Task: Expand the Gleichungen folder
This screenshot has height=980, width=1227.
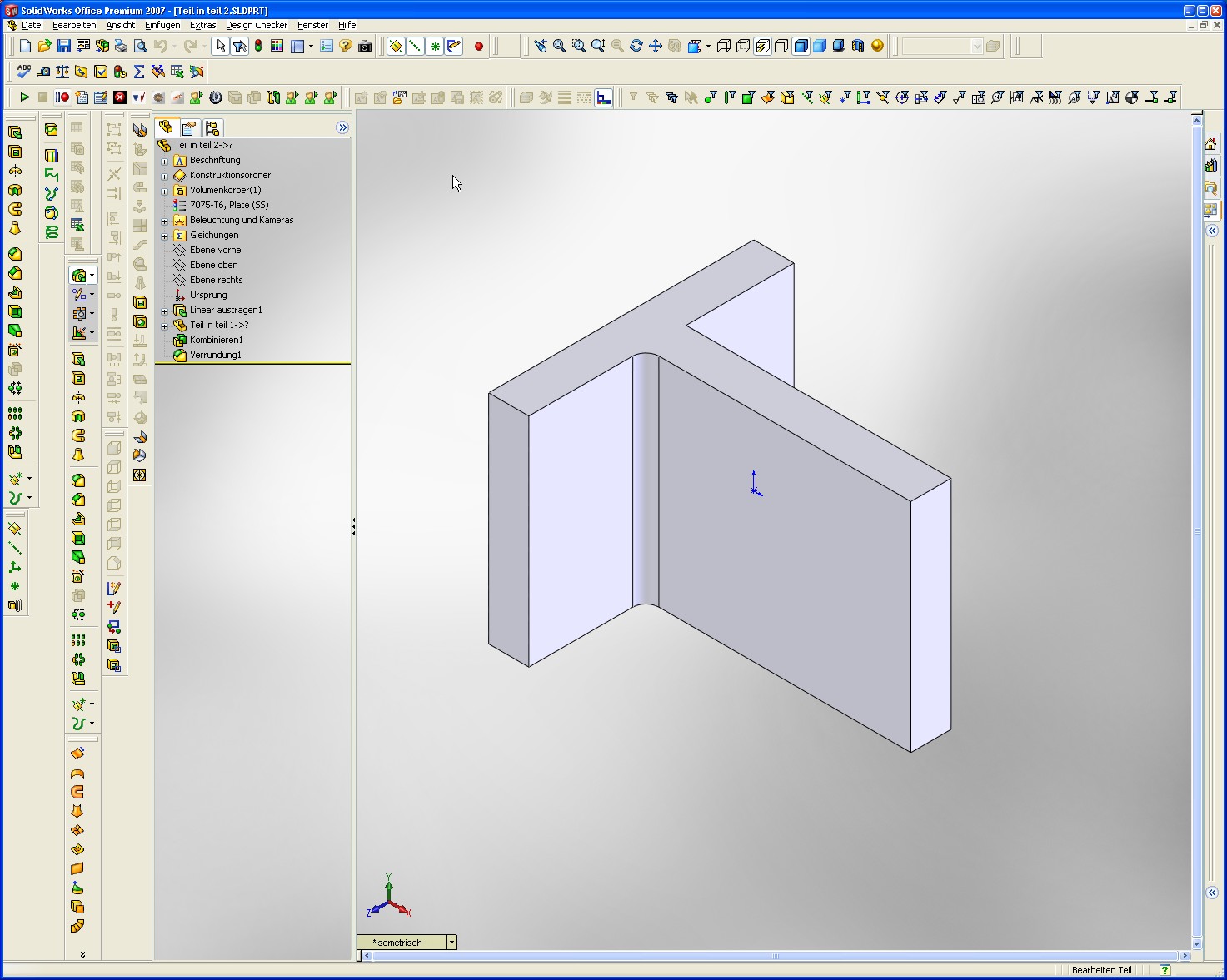Action: click(x=164, y=236)
